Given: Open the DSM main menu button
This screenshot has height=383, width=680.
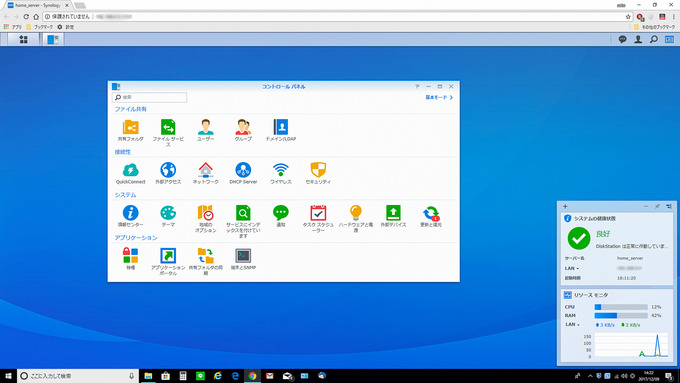Looking at the screenshot, I should coord(23,39).
